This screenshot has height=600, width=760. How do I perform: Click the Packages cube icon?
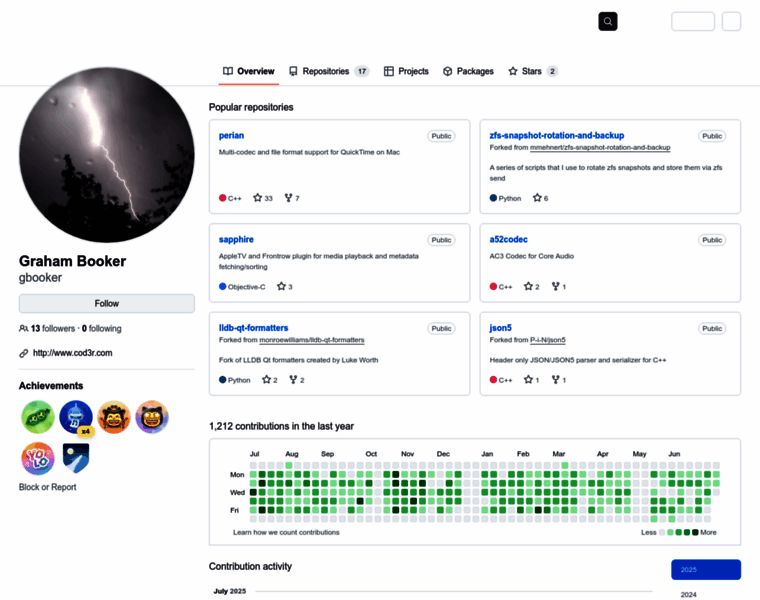(x=447, y=71)
